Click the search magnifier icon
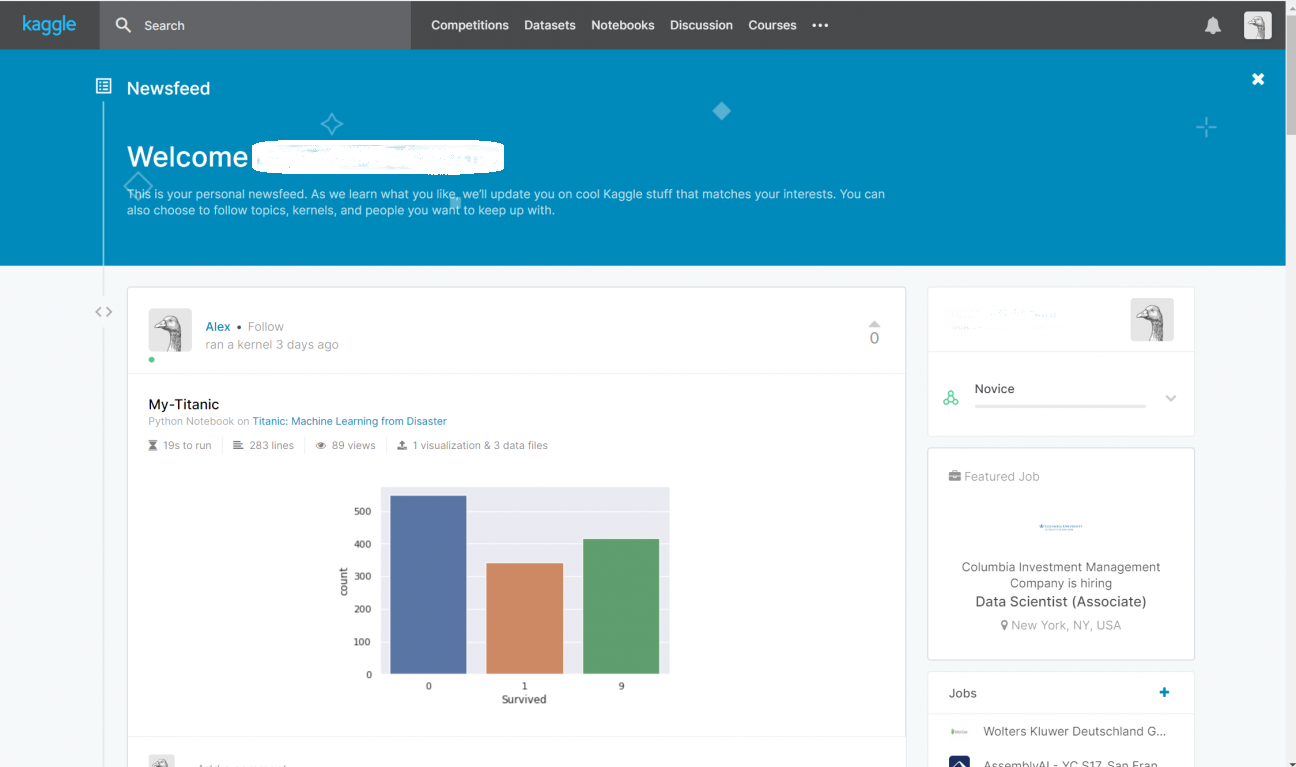Viewport: 1296px width, 767px height. [x=123, y=25]
